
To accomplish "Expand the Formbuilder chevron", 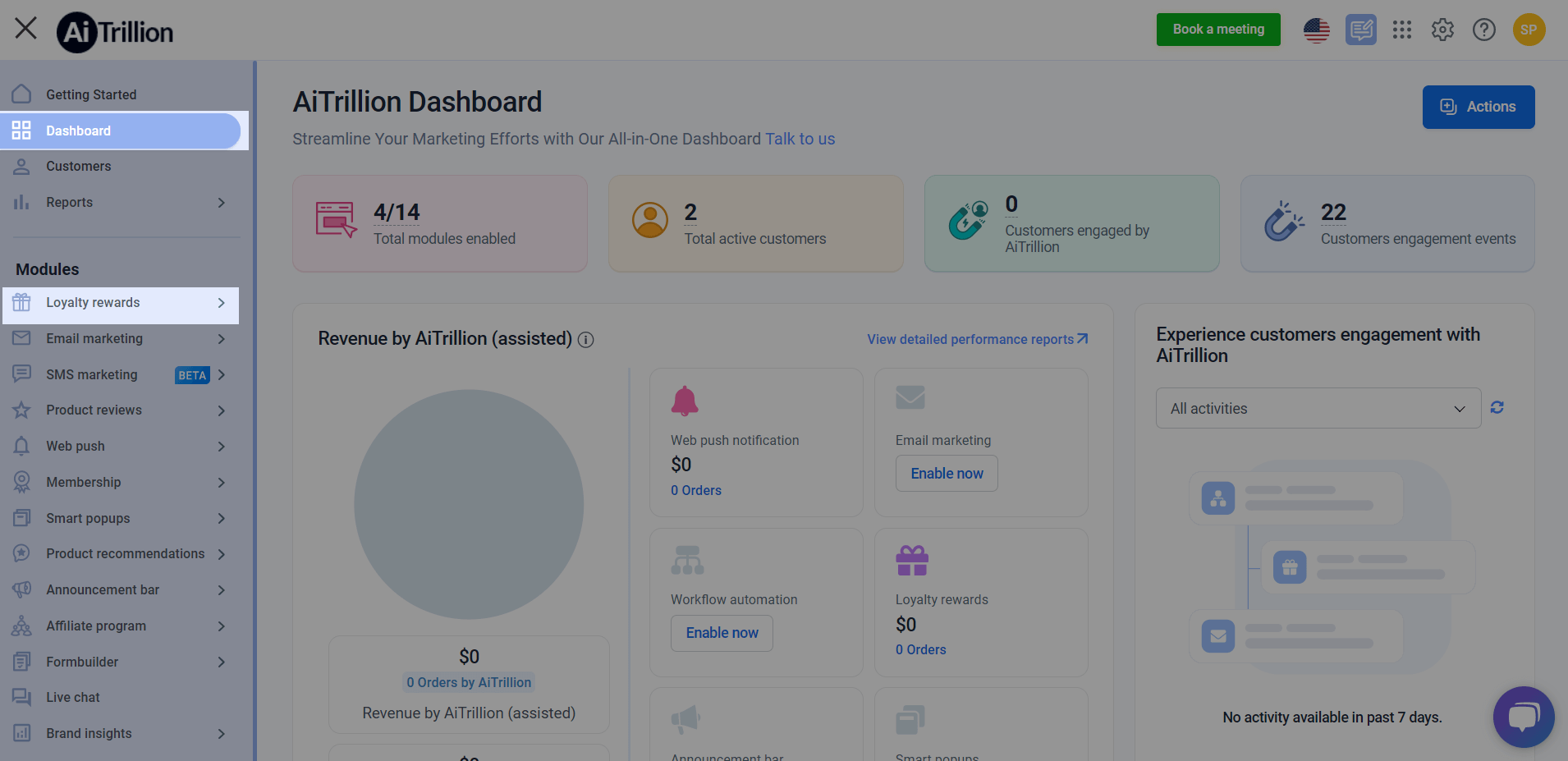I will pos(221,662).
